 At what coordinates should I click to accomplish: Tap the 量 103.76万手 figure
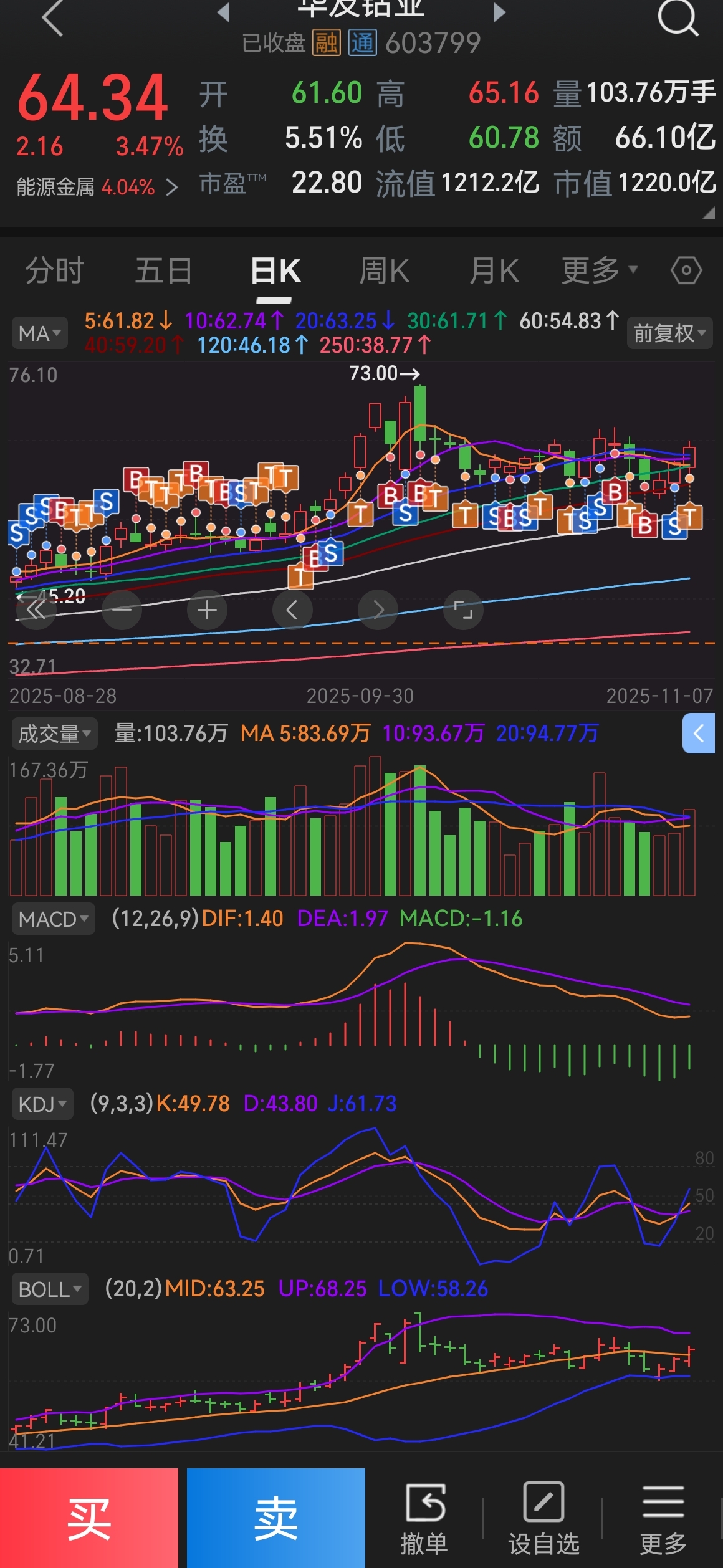(635, 93)
